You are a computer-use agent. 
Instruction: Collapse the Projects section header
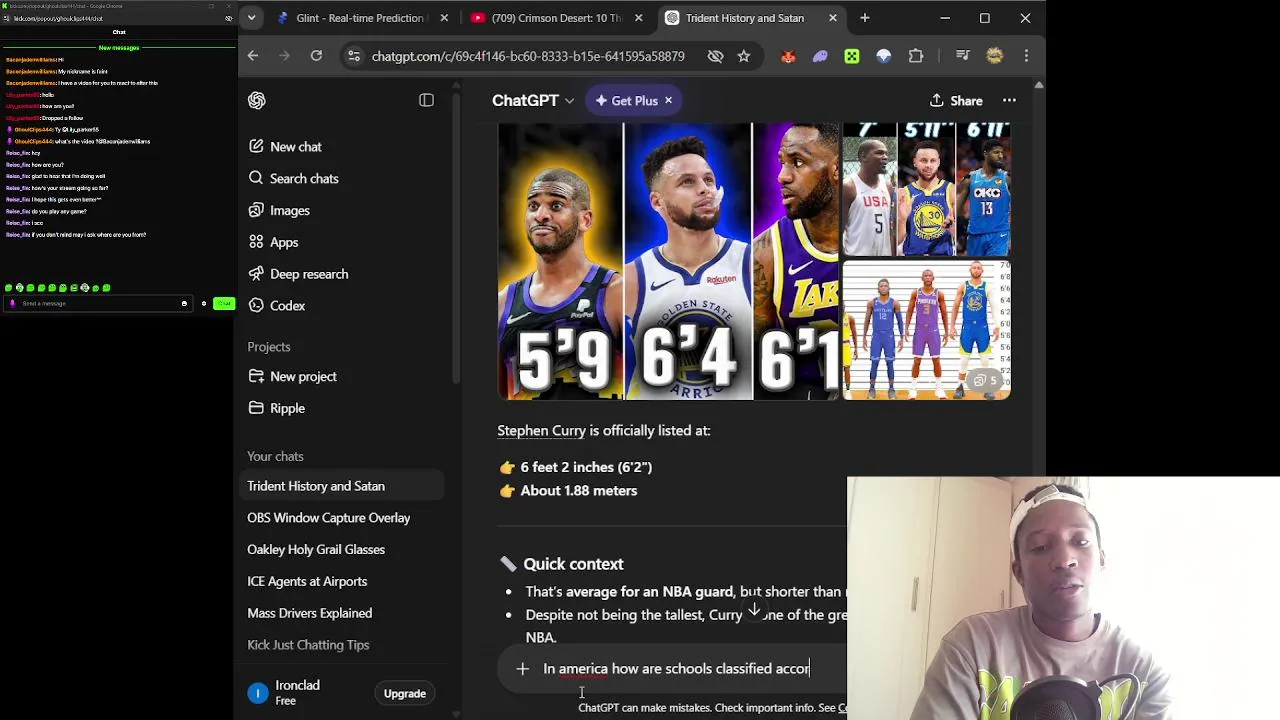click(269, 346)
